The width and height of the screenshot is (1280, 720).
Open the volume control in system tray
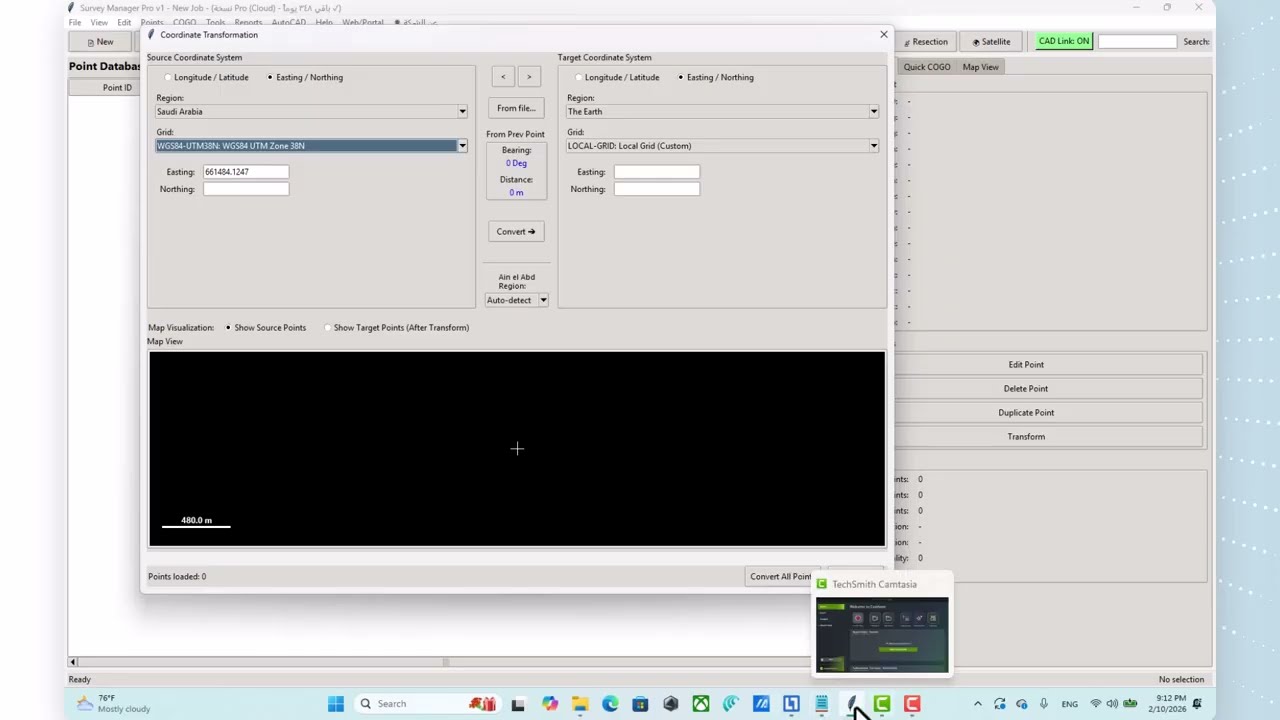click(x=1112, y=704)
